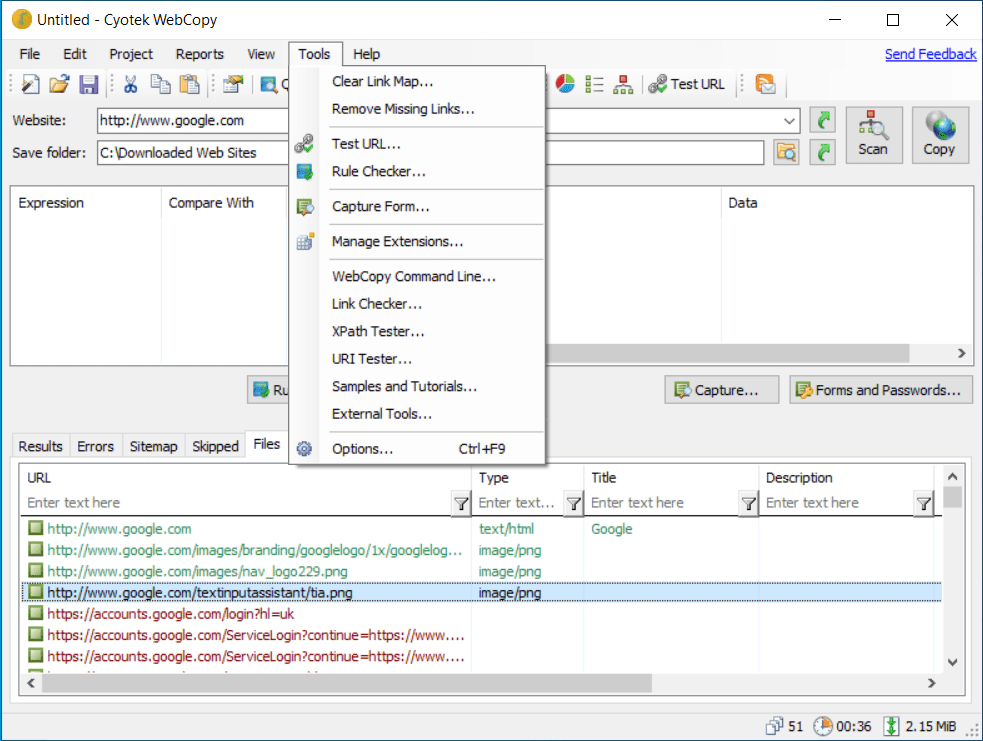
Task: Click the site diagram toolbar icon
Action: click(x=623, y=84)
